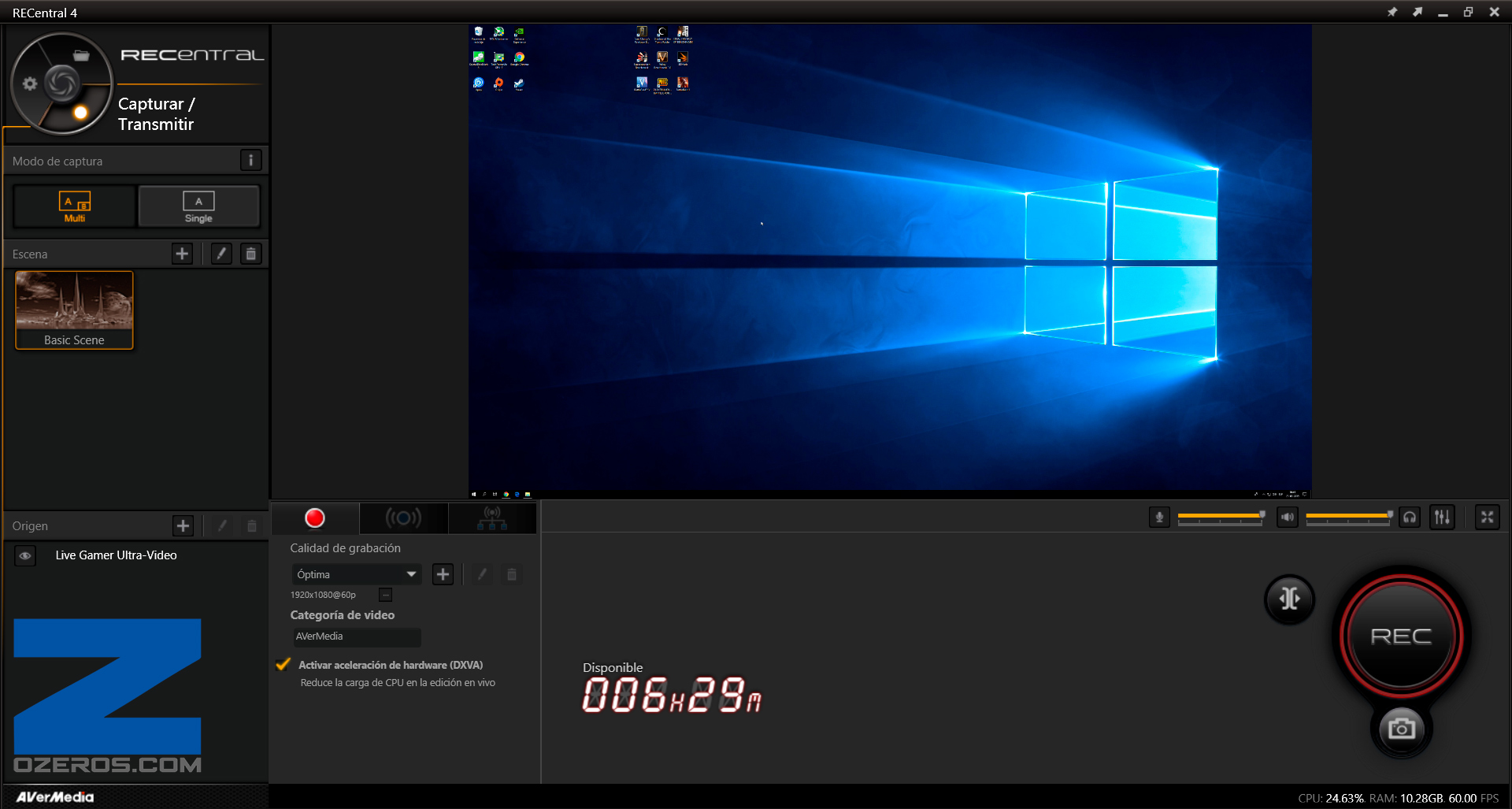Toggle headphone audio monitoring

(1410, 518)
